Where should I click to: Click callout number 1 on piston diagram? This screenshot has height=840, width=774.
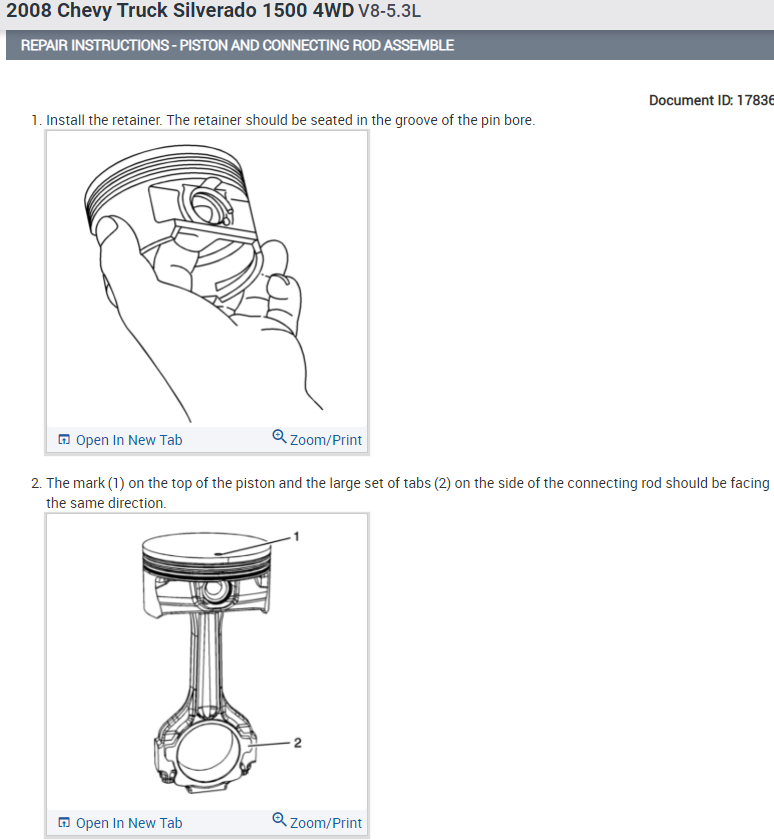click(297, 536)
